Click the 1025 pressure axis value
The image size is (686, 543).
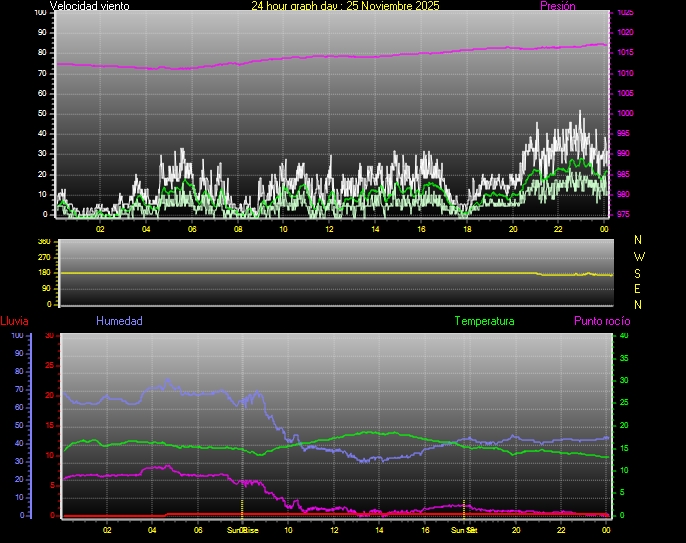pyautogui.click(x=624, y=13)
